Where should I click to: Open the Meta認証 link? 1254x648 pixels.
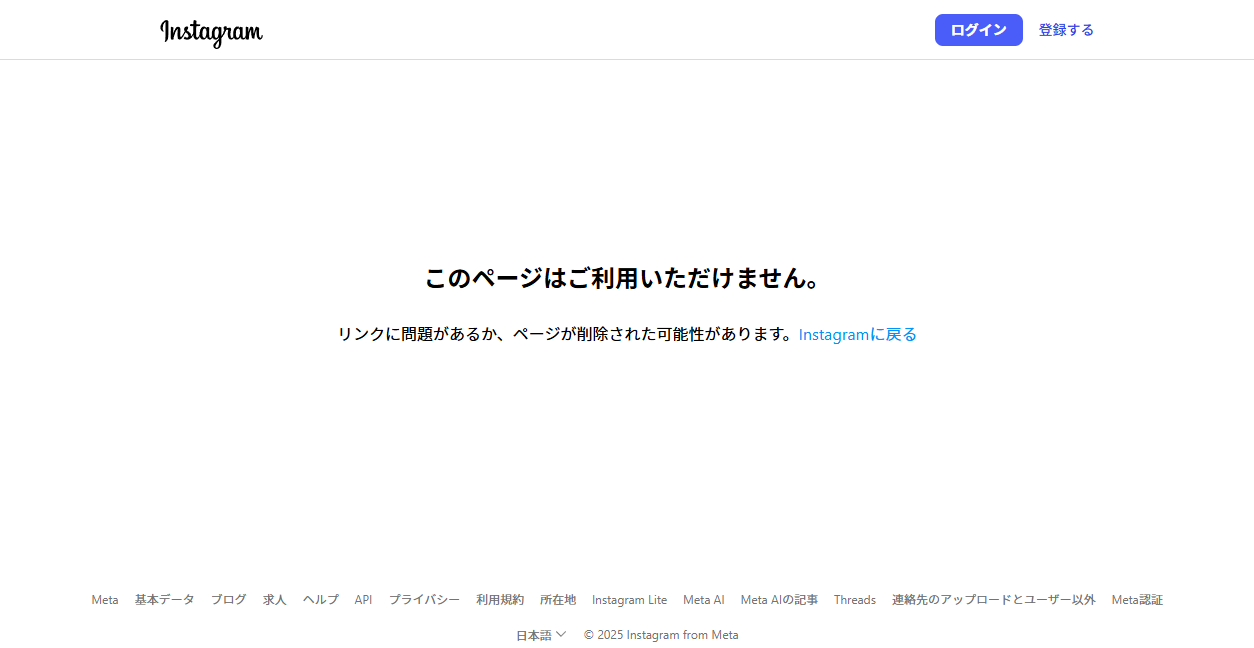(1137, 599)
